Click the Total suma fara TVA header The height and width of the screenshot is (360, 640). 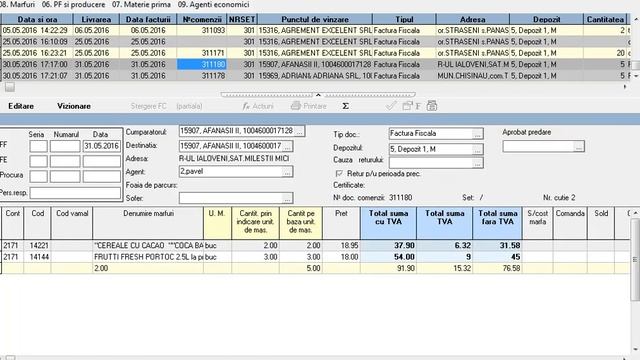498,223
